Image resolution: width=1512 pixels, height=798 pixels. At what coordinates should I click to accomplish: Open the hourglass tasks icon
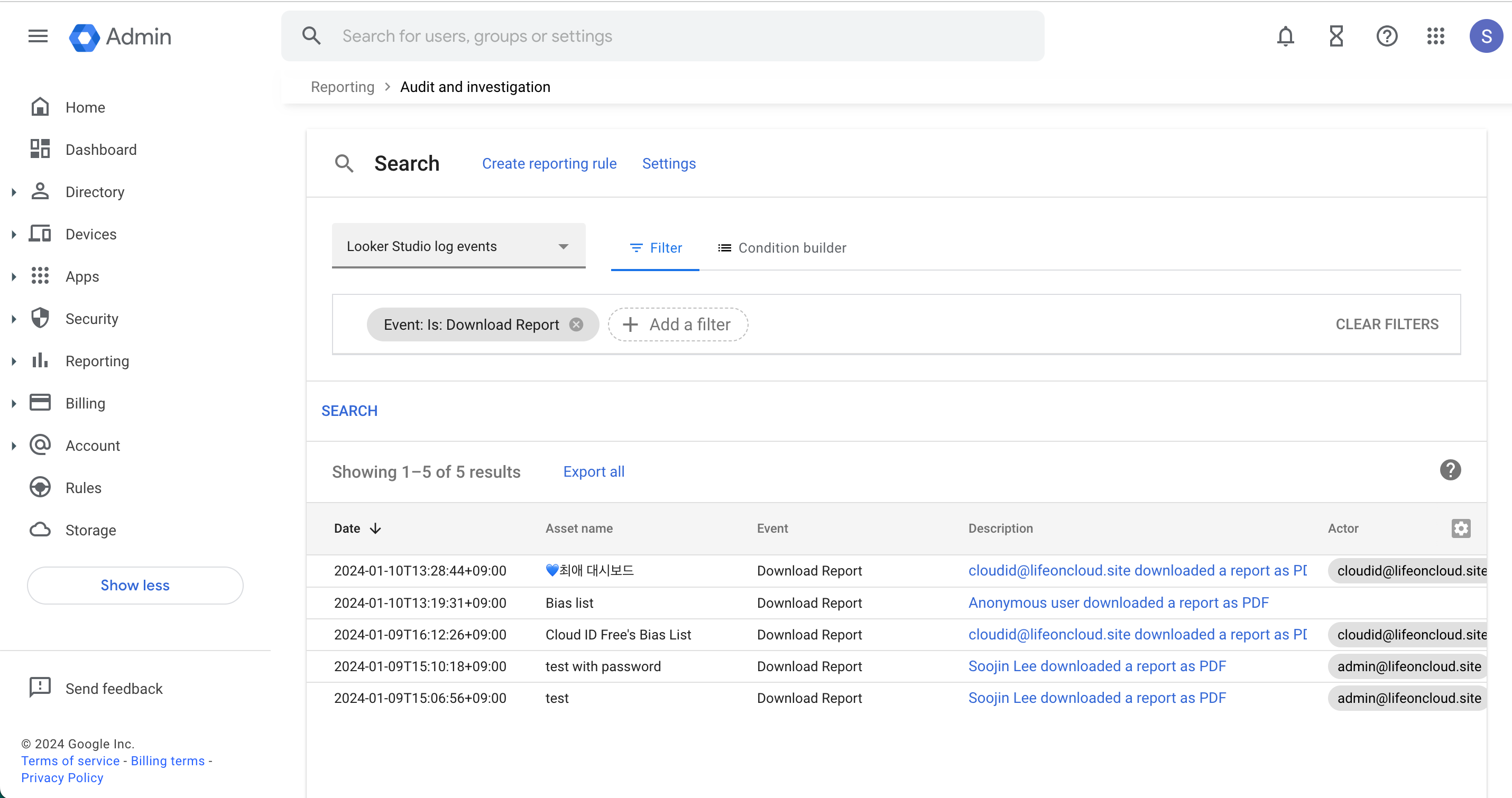tap(1336, 36)
